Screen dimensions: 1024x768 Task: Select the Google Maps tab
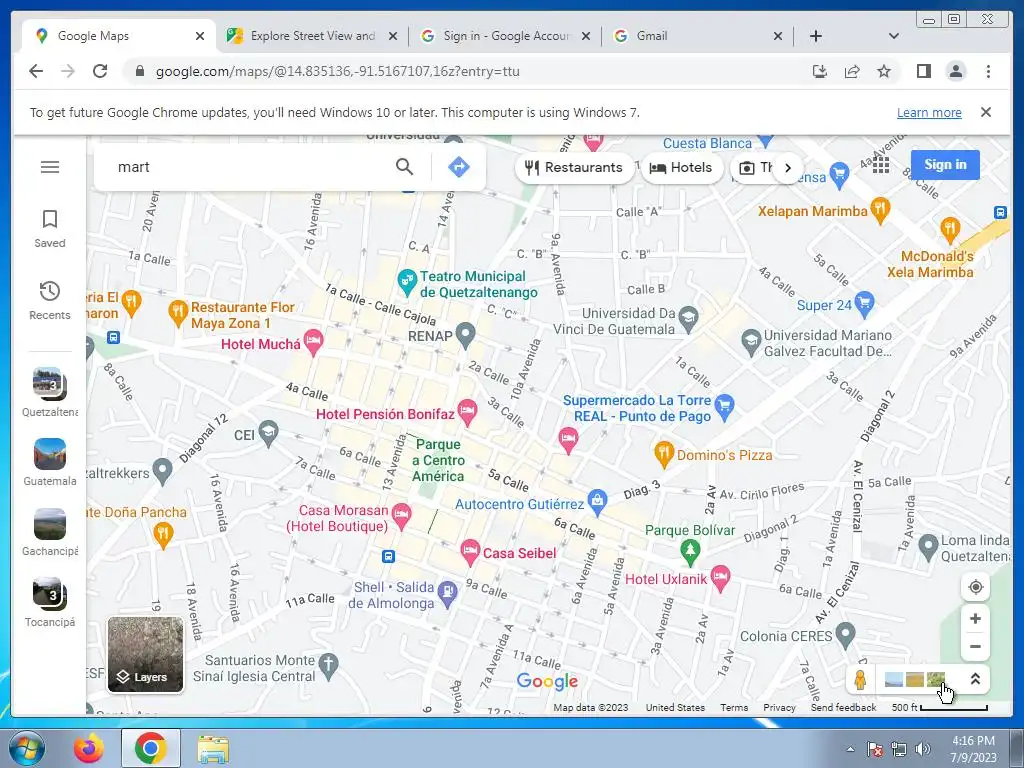point(119,36)
